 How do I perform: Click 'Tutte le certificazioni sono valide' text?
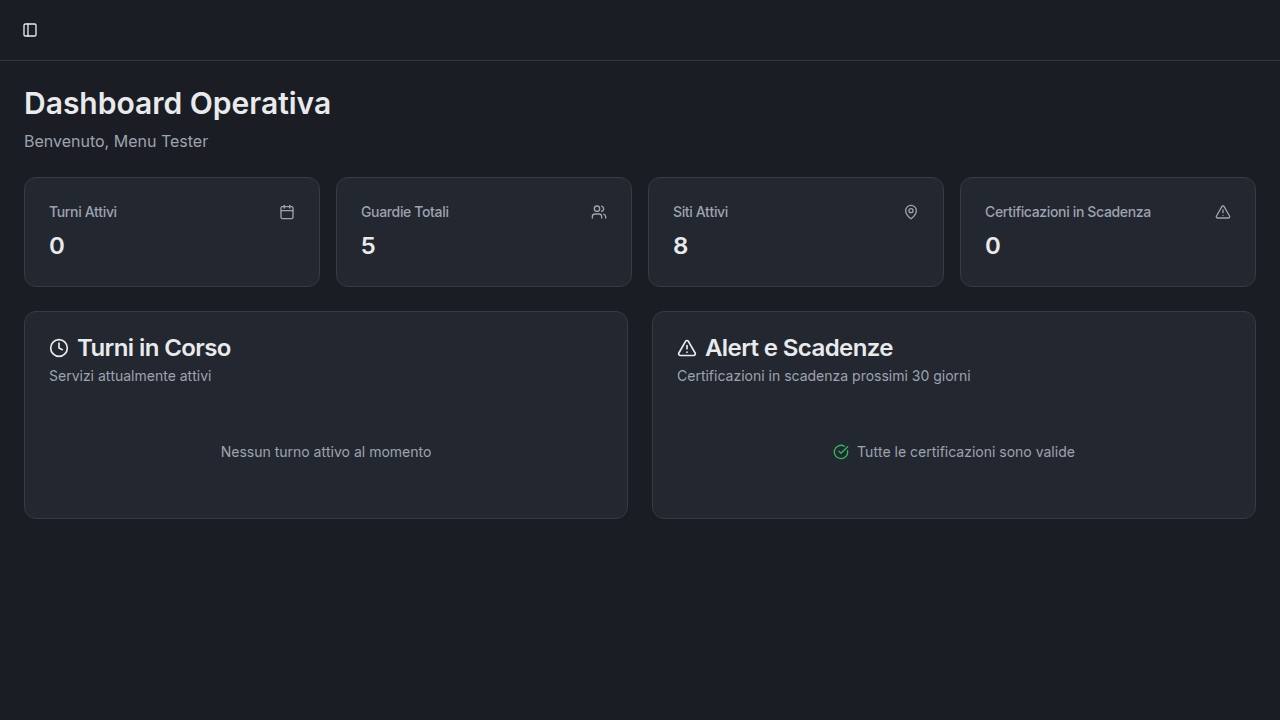point(965,452)
